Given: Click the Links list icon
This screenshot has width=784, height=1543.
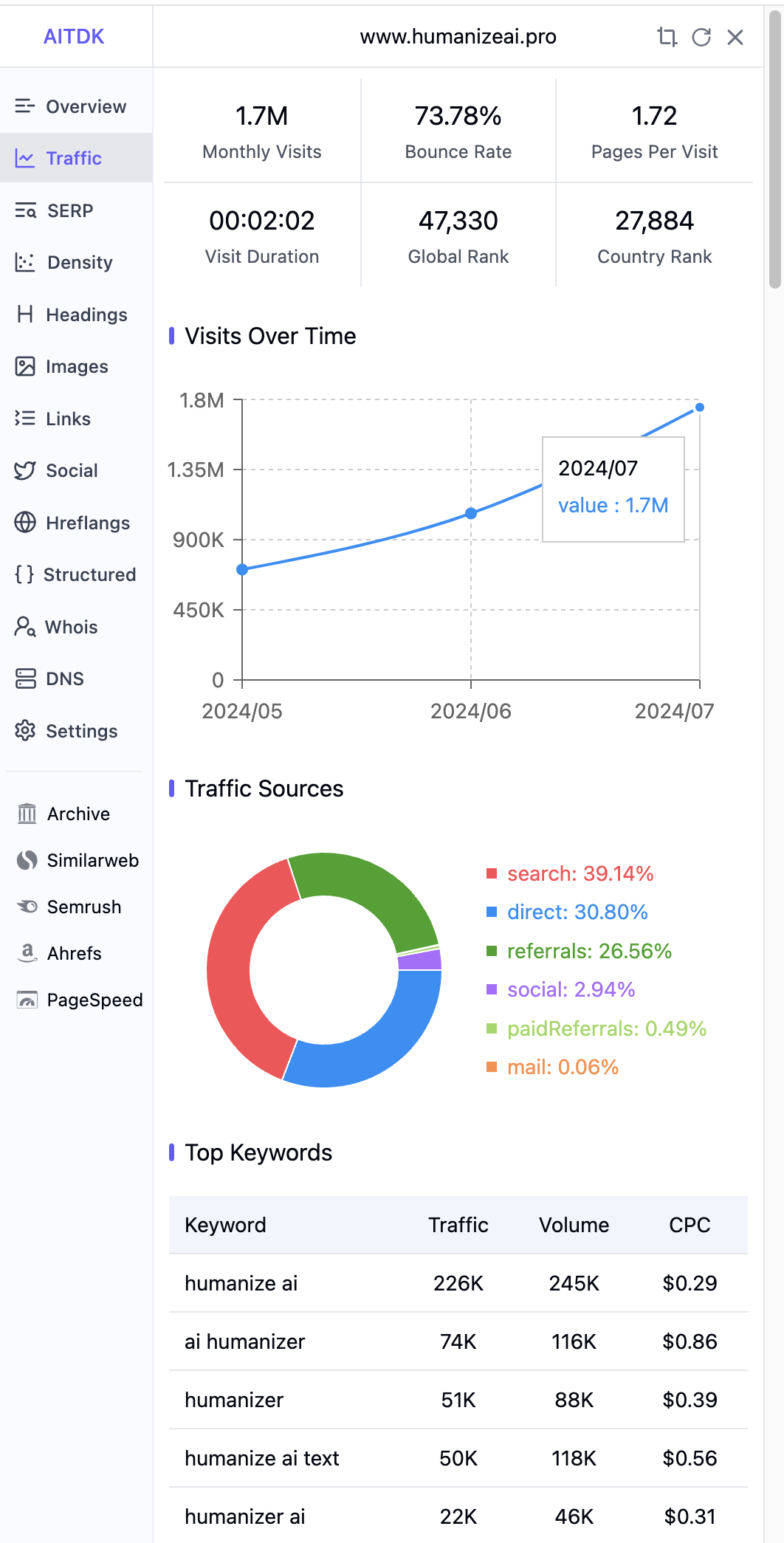Looking at the screenshot, I should pyautogui.click(x=25, y=419).
